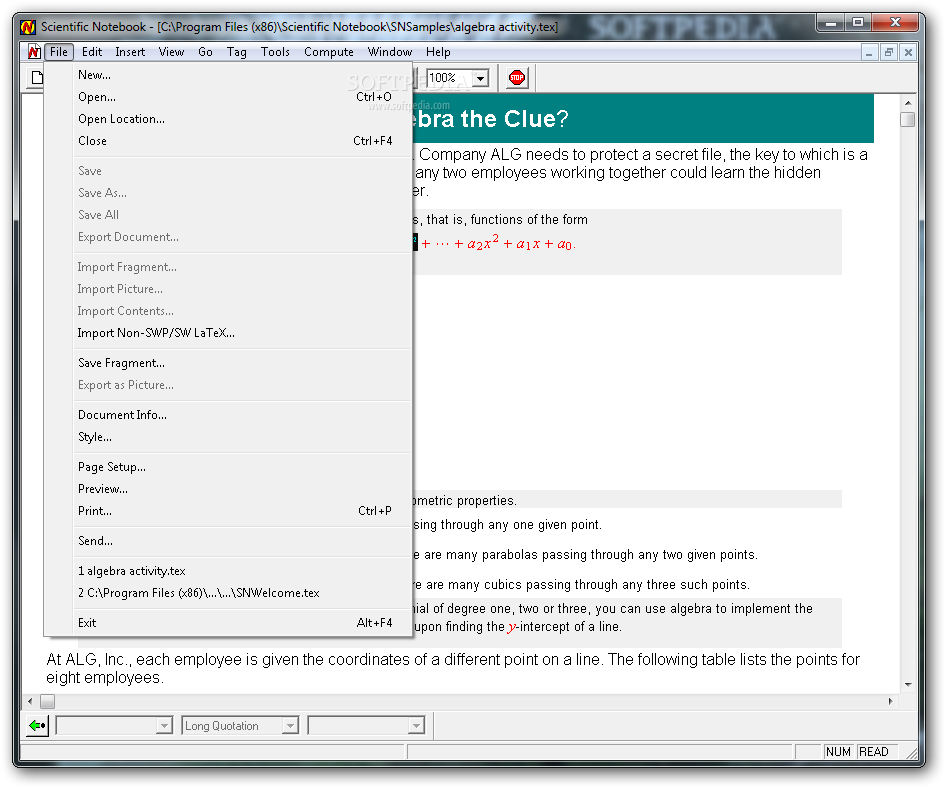
Task: Minimize the inner document window
Action: point(869,52)
